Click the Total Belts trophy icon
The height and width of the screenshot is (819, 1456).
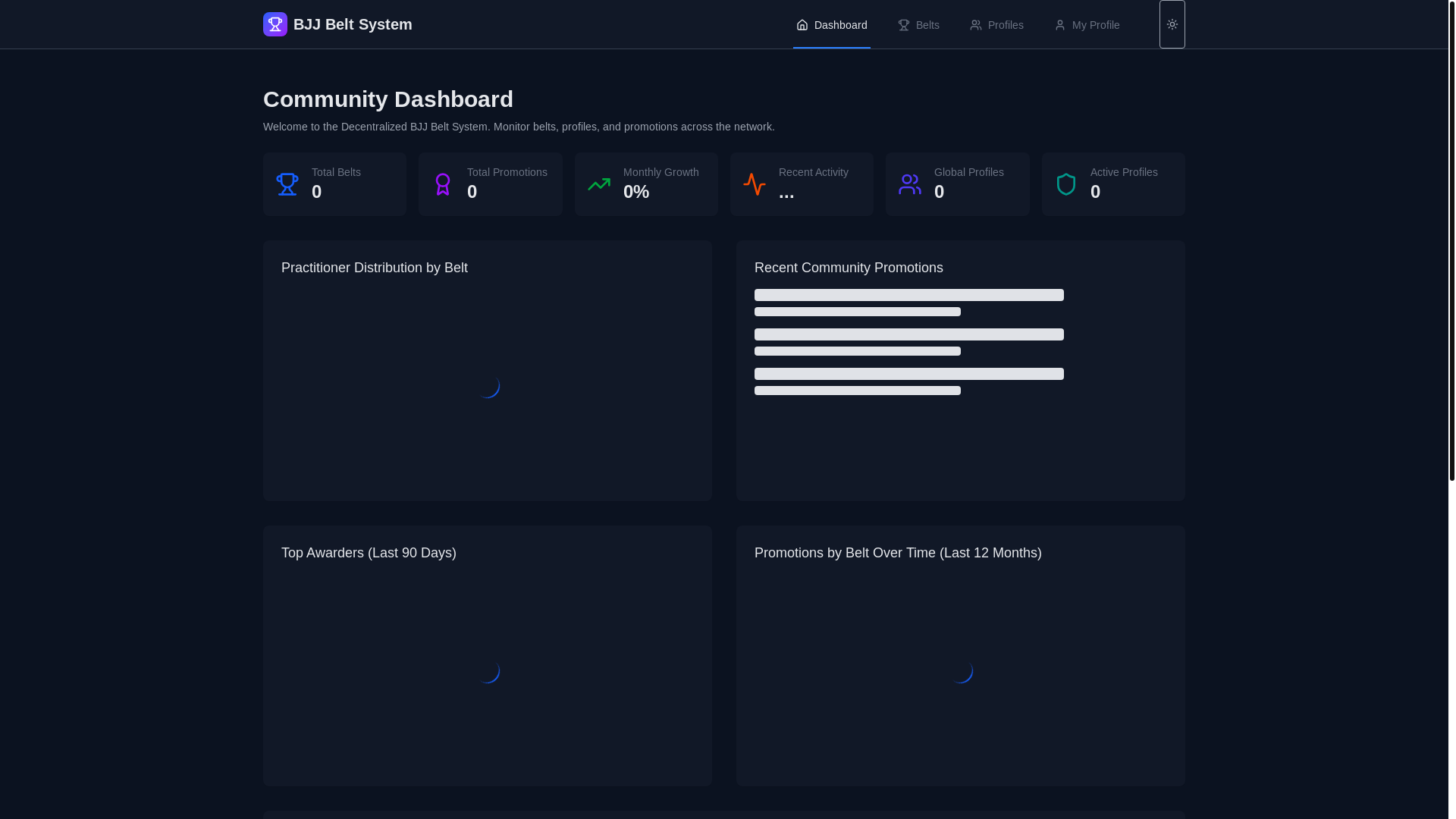(x=287, y=184)
